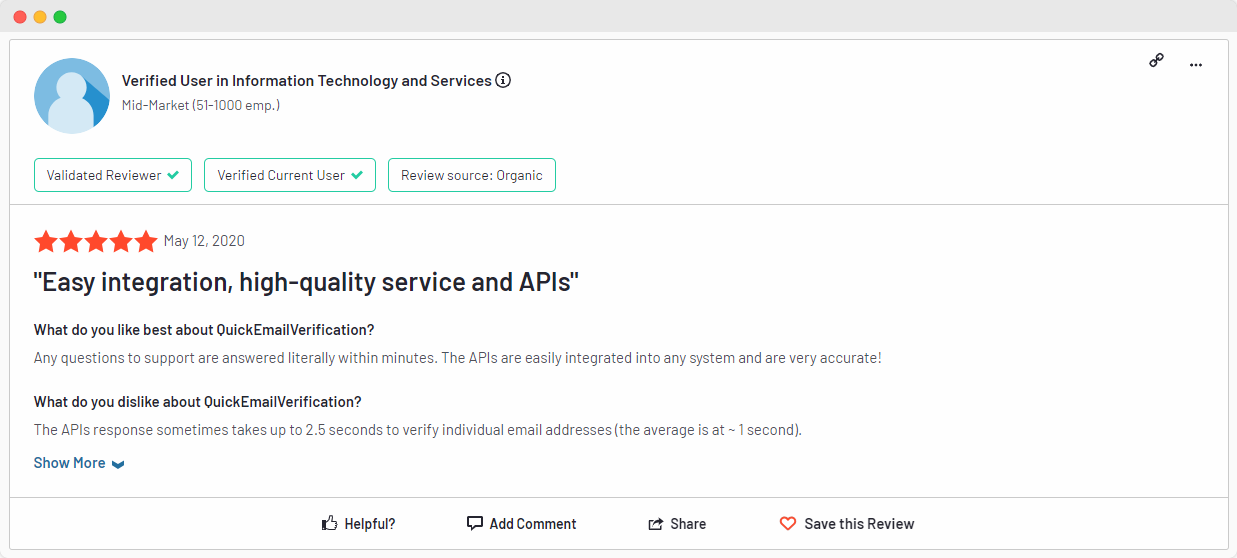Click the five-star rating
1237x558 pixels.
point(96,241)
